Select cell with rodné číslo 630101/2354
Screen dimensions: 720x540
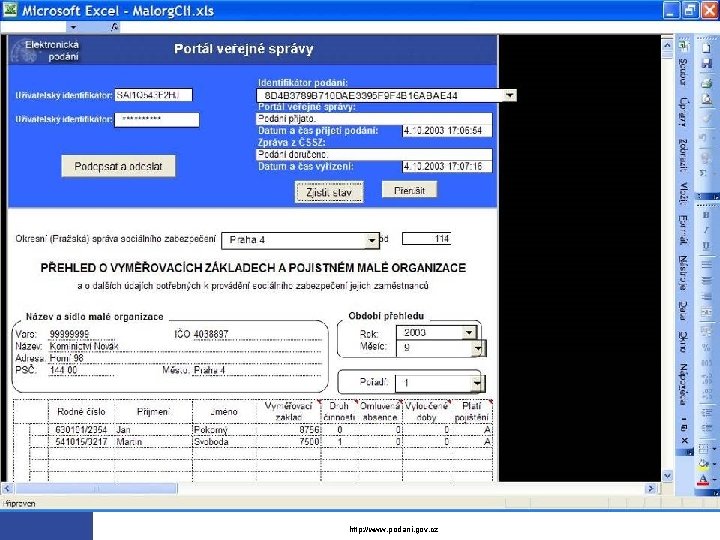[x=81, y=430]
